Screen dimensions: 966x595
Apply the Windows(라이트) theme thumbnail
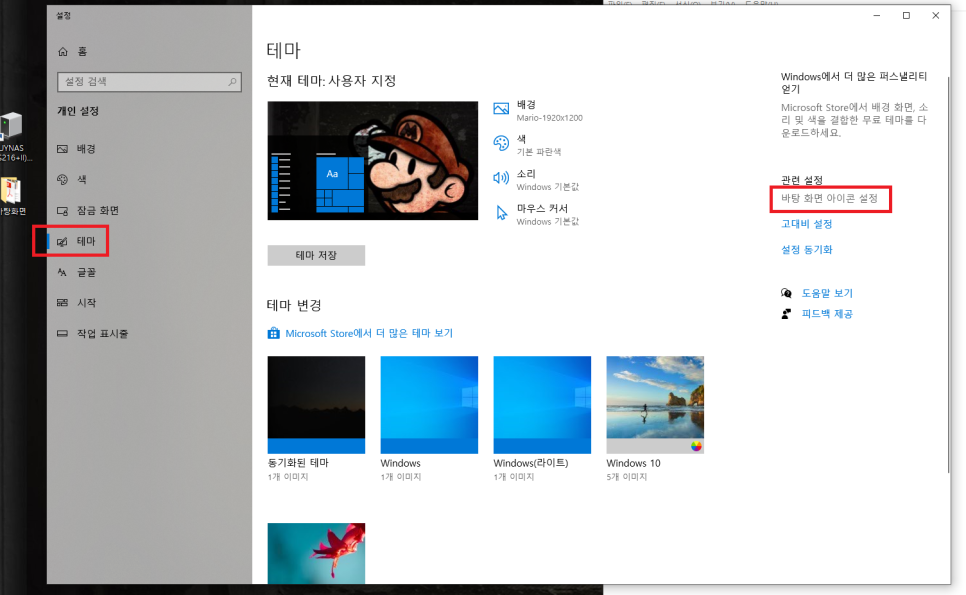542,405
